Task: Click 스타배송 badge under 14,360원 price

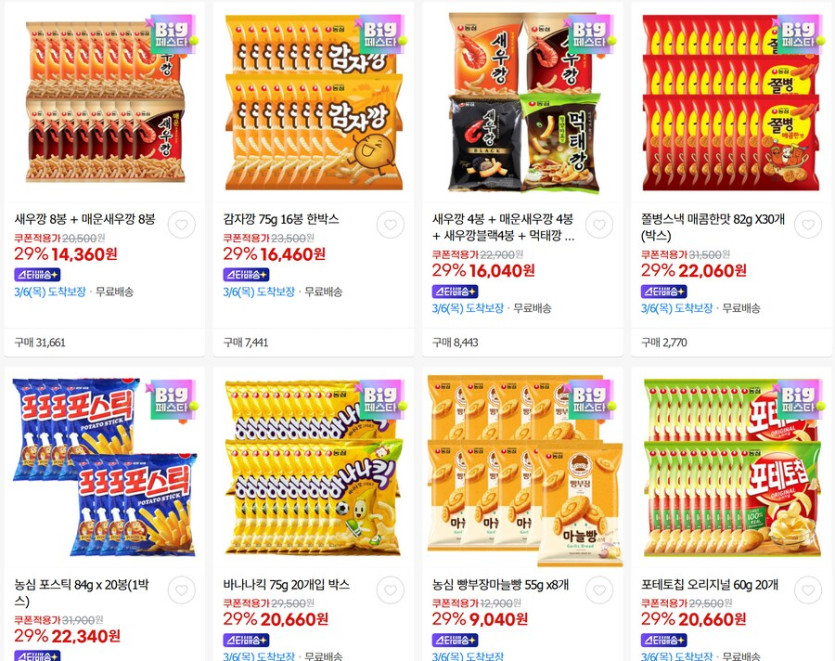Action: point(37,275)
